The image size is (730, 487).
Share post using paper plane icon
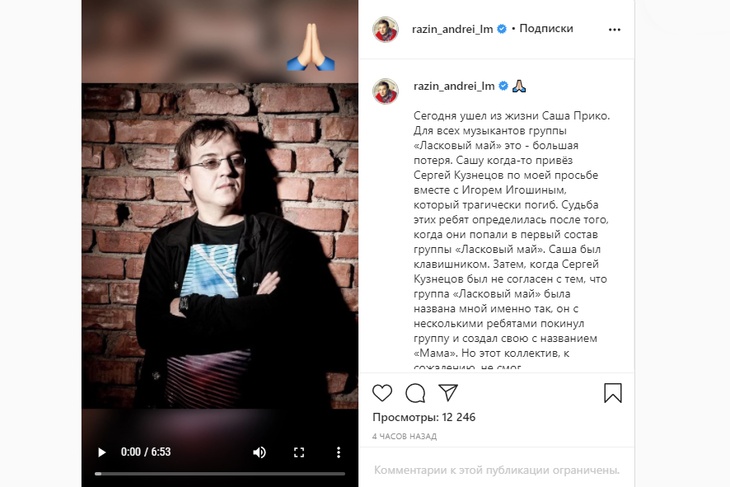coord(448,392)
